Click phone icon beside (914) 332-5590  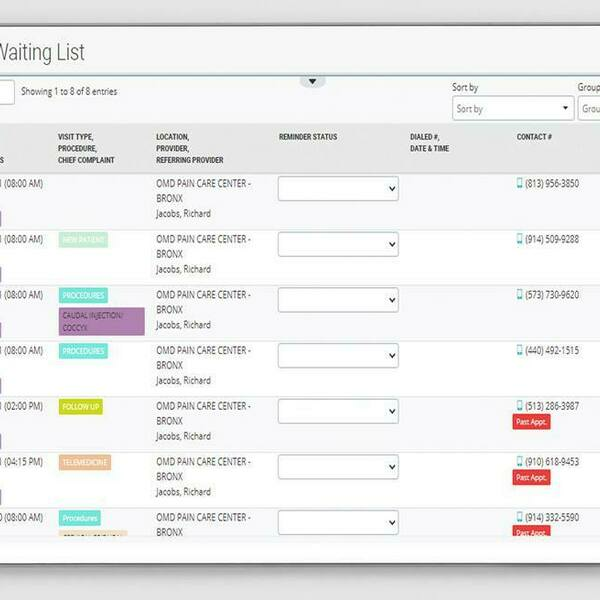click(x=520, y=517)
